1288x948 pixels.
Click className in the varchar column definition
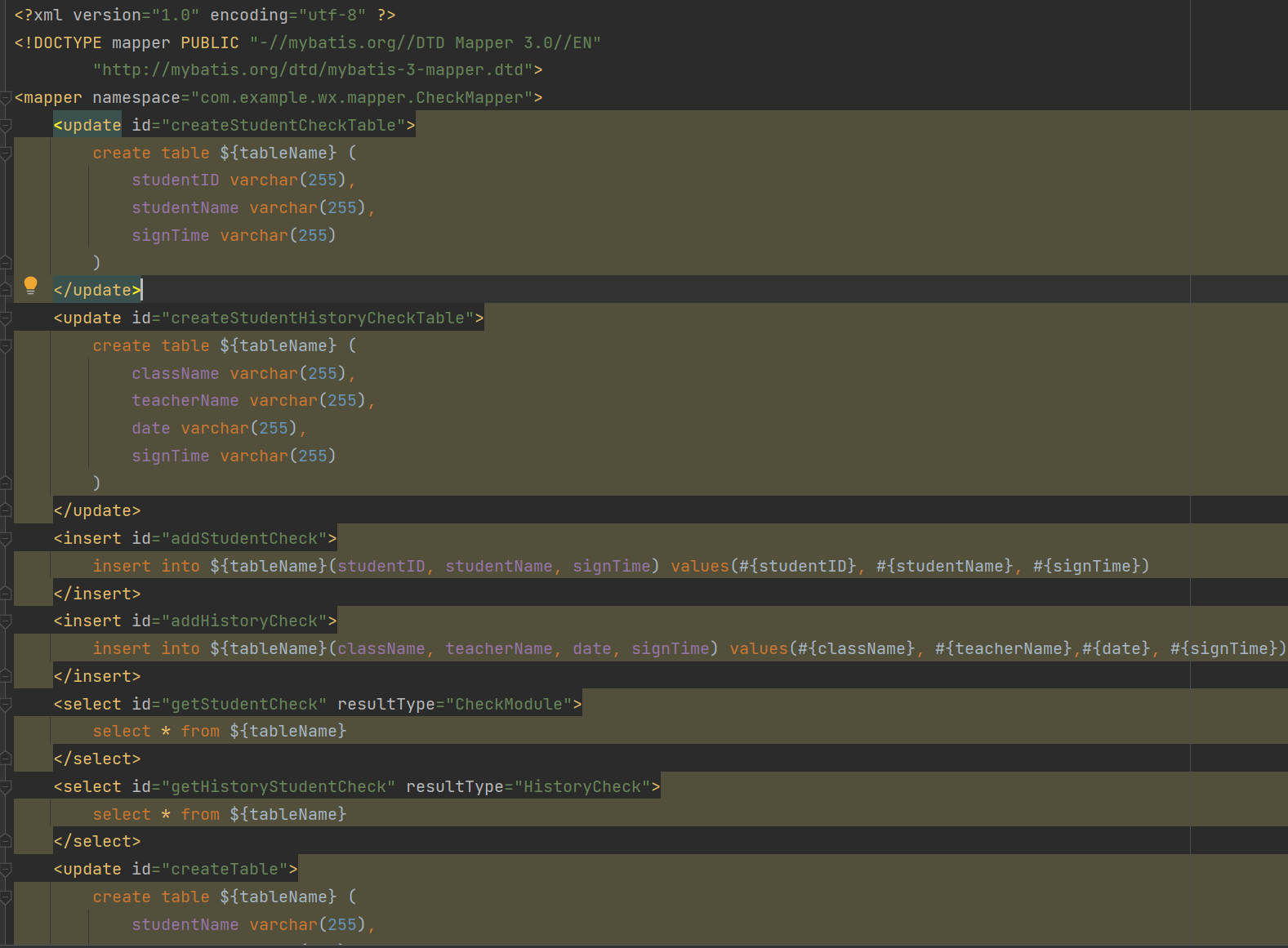[x=176, y=374]
